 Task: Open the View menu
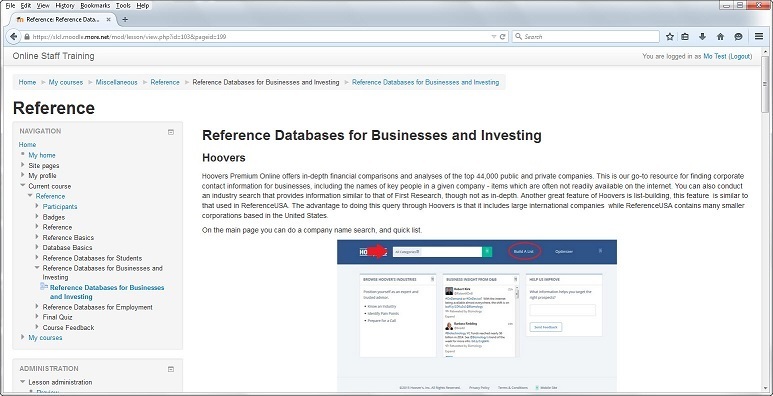coord(43,6)
